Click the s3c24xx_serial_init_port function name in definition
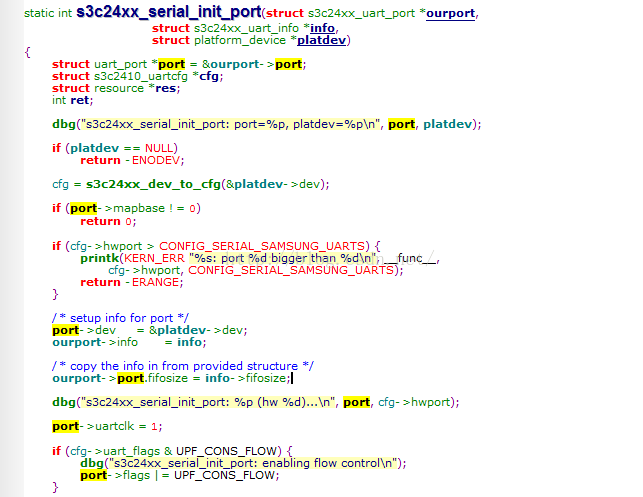This screenshot has height=497, width=643. tap(169, 12)
